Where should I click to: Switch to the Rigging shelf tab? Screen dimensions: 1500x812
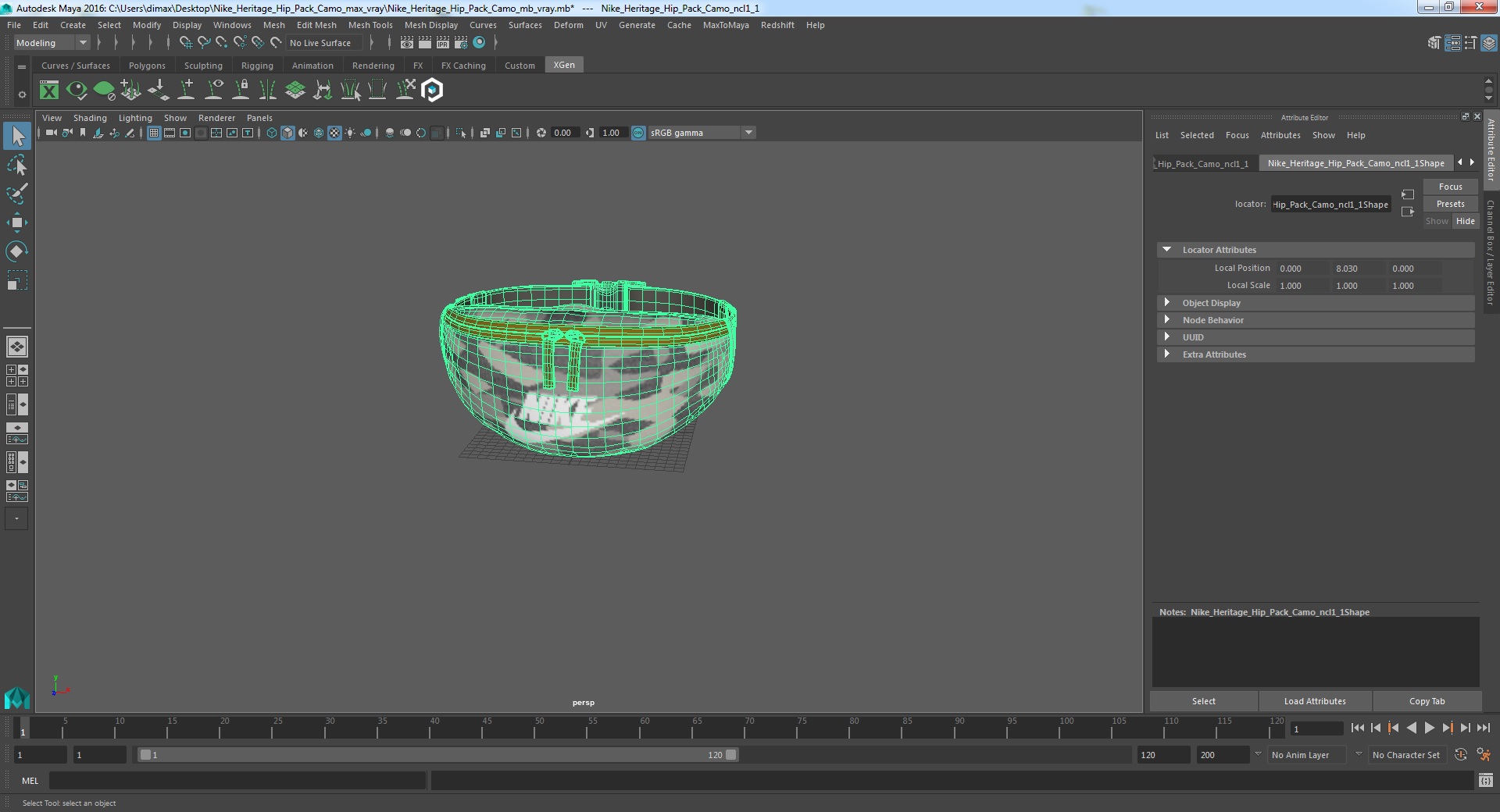click(257, 66)
